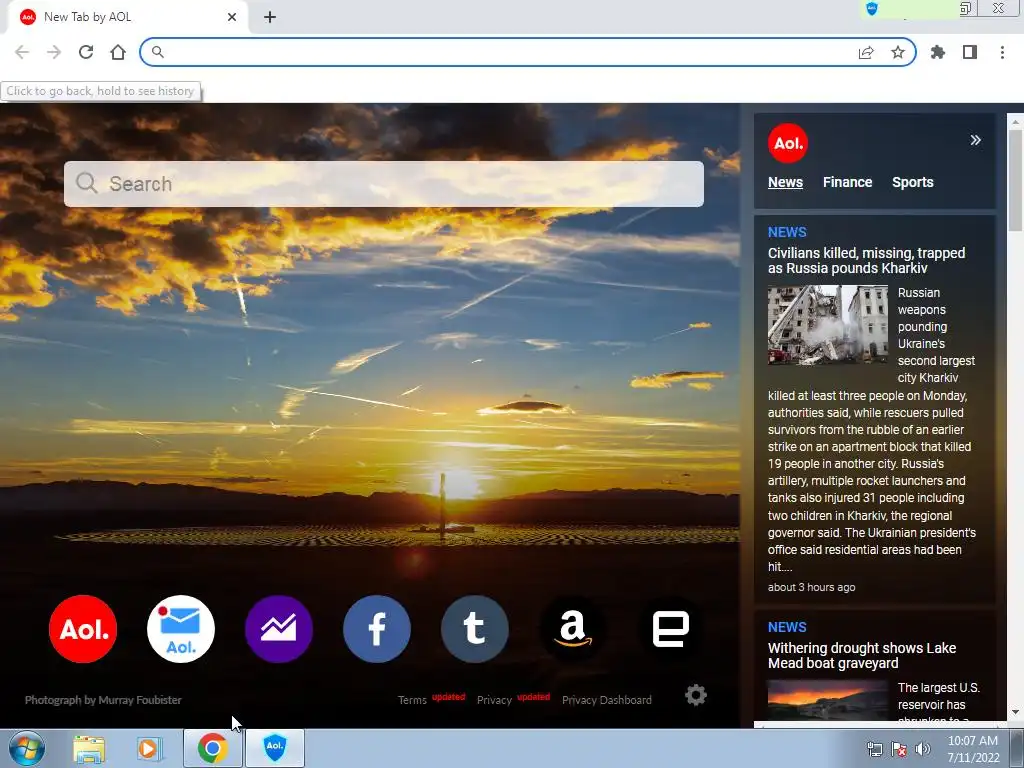Click the search magnifier in AOL Search
Image resolution: width=1024 pixels, height=768 pixels.
[x=86, y=184]
